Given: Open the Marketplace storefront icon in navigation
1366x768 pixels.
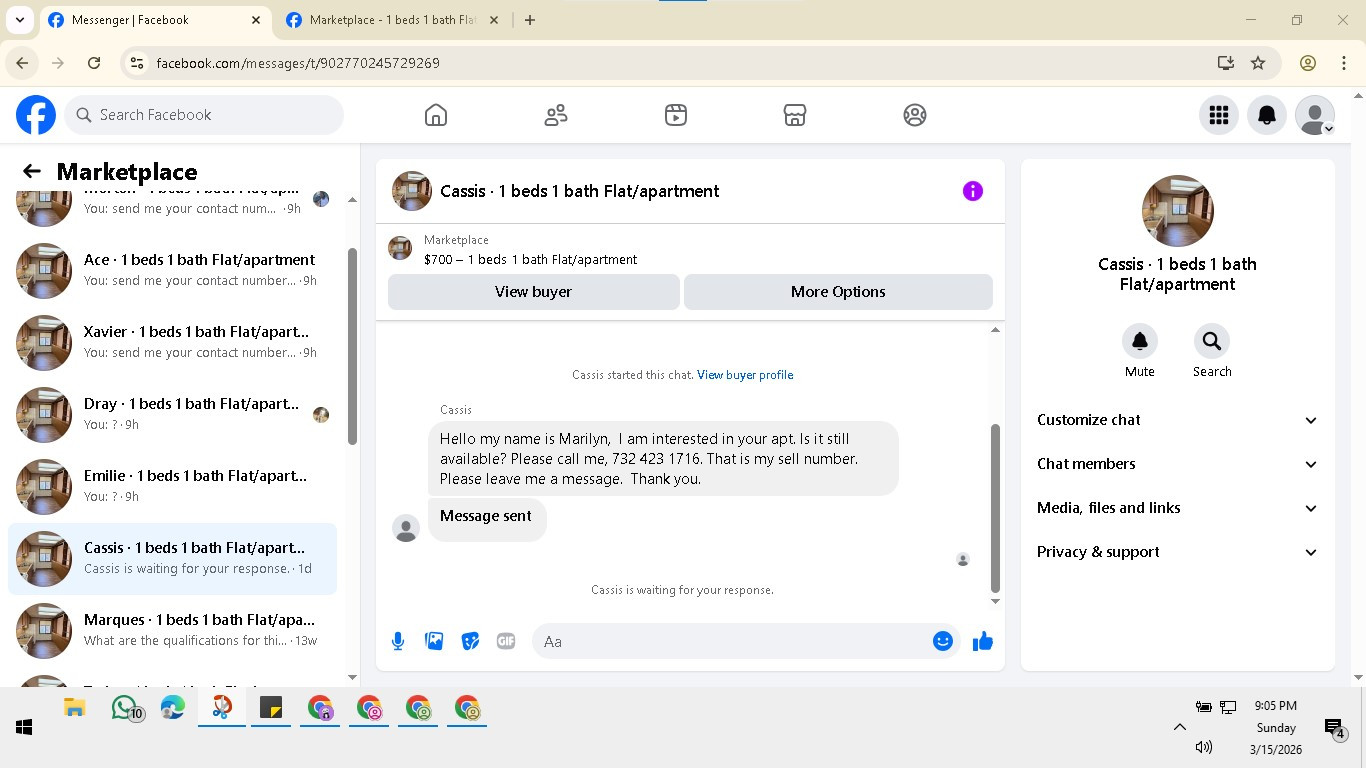Looking at the screenshot, I should [795, 115].
